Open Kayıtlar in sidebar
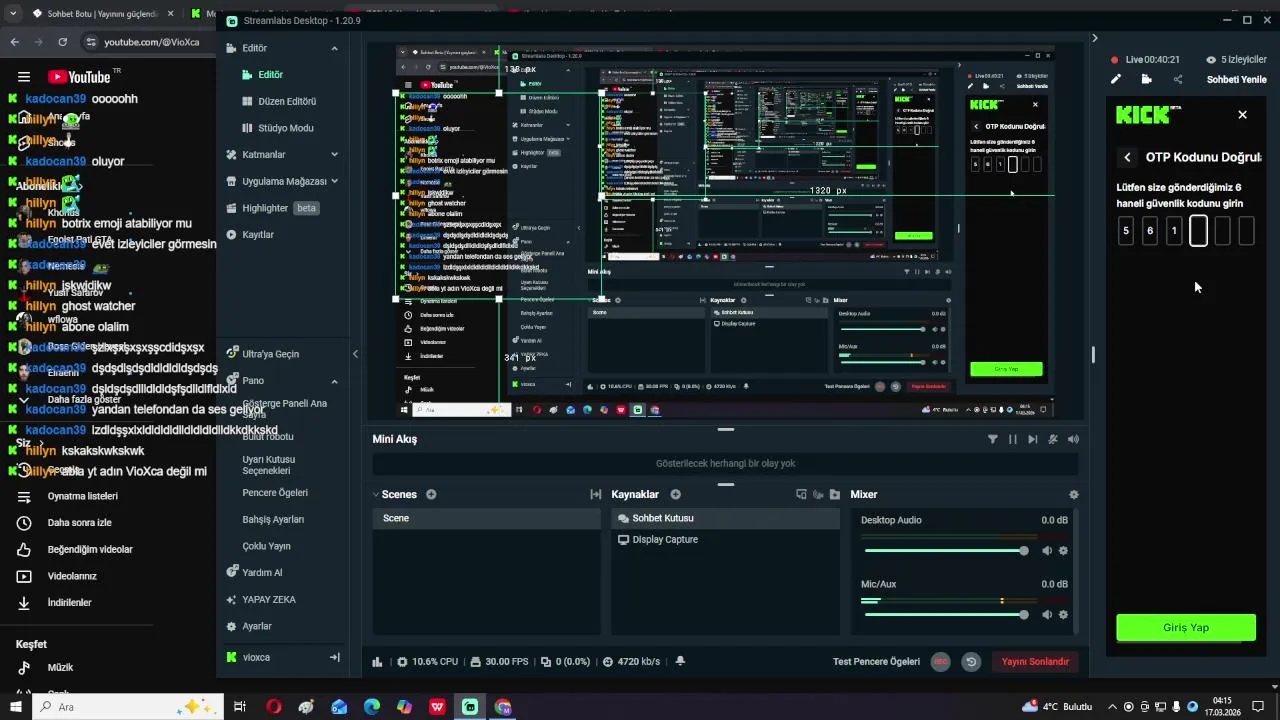The image size is (1280, 720). pos(249,234)
